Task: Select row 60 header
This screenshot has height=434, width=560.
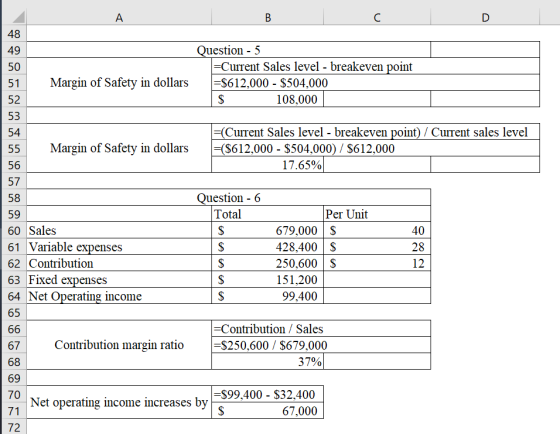Action: [14, 230]
